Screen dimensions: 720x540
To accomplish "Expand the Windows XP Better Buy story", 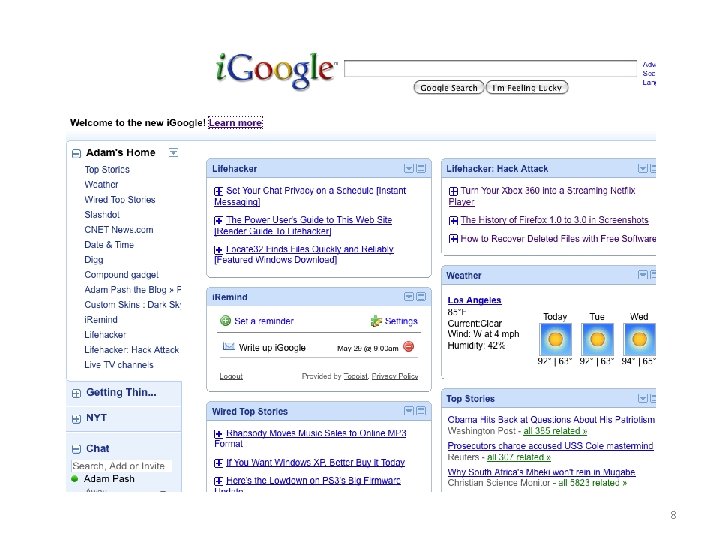I will point(219,463).
